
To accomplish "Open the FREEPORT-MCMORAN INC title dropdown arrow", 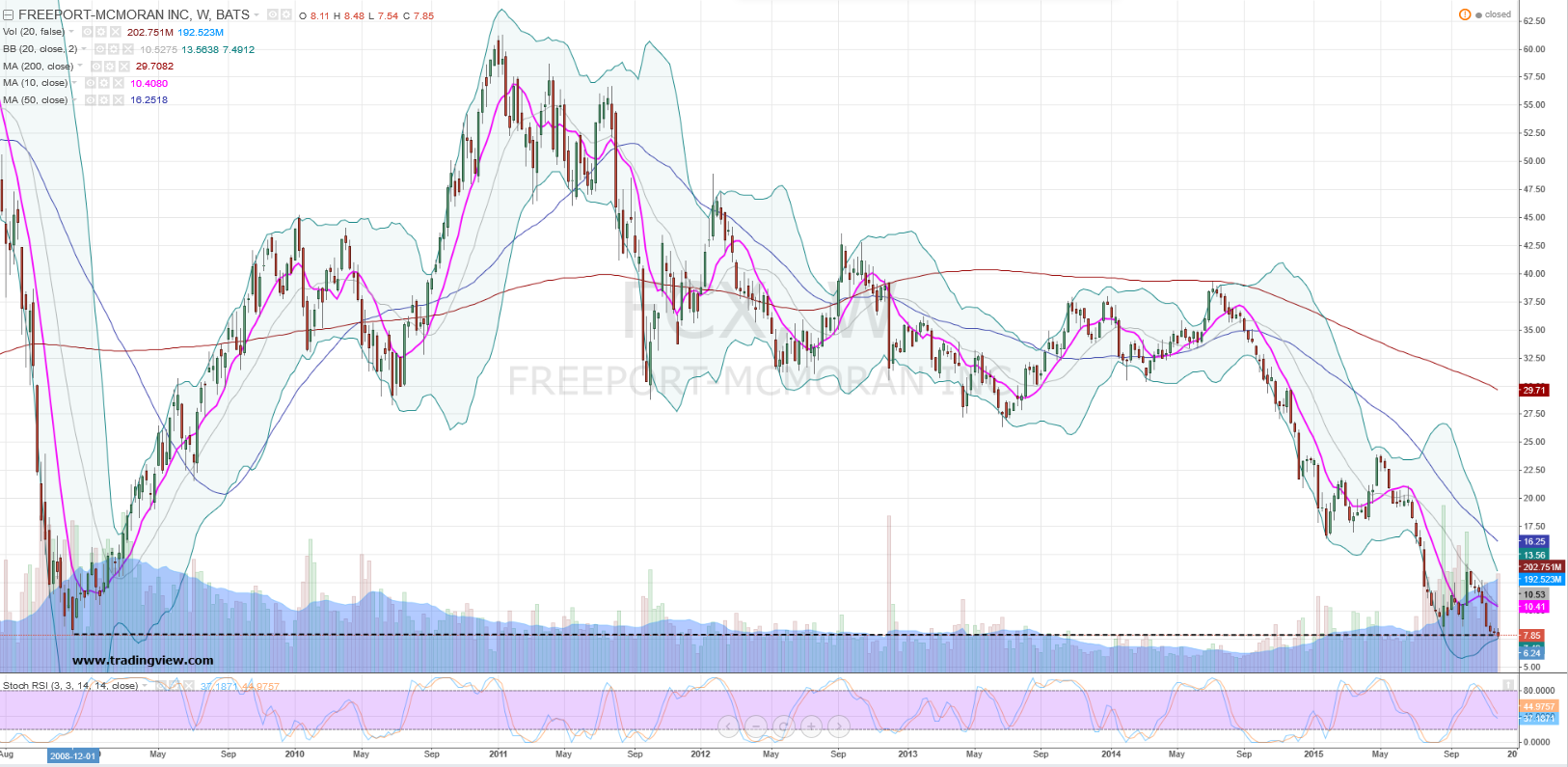I will [x=257, y=15].
